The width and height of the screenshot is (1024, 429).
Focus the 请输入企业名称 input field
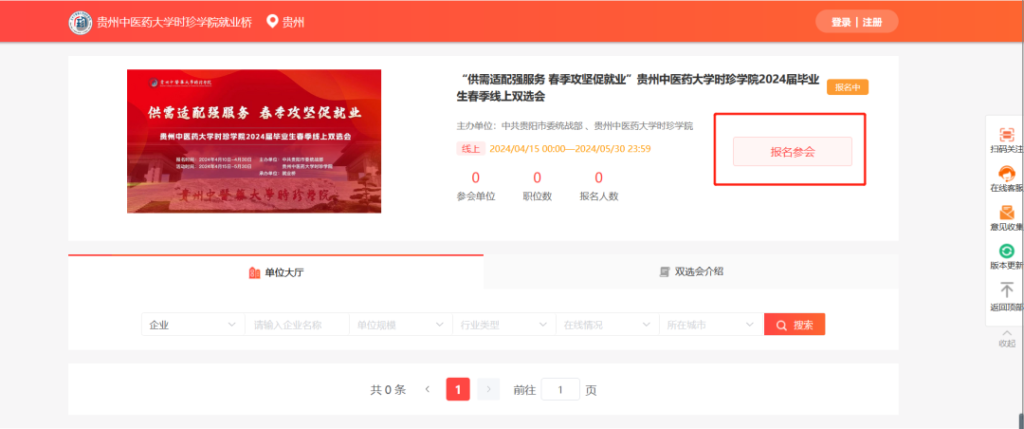click(296, 325)
